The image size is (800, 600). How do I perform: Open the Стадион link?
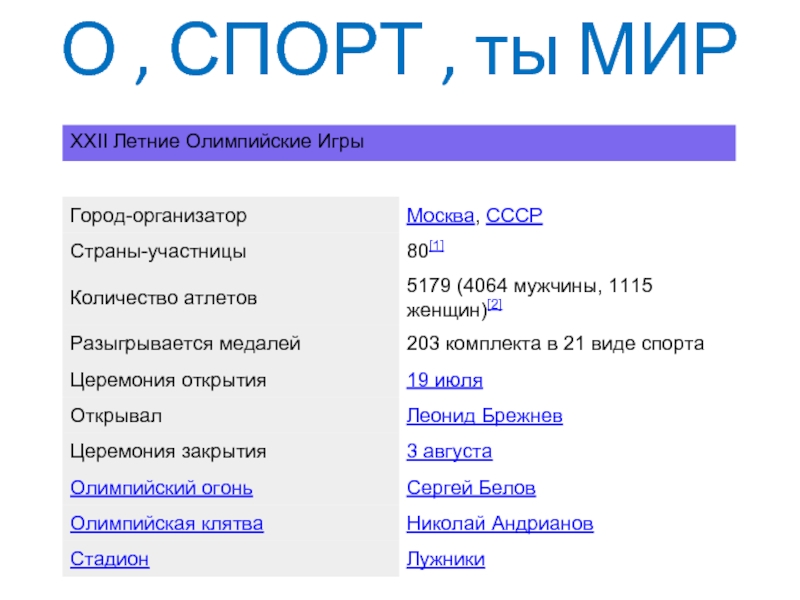(x=110, y=559)
